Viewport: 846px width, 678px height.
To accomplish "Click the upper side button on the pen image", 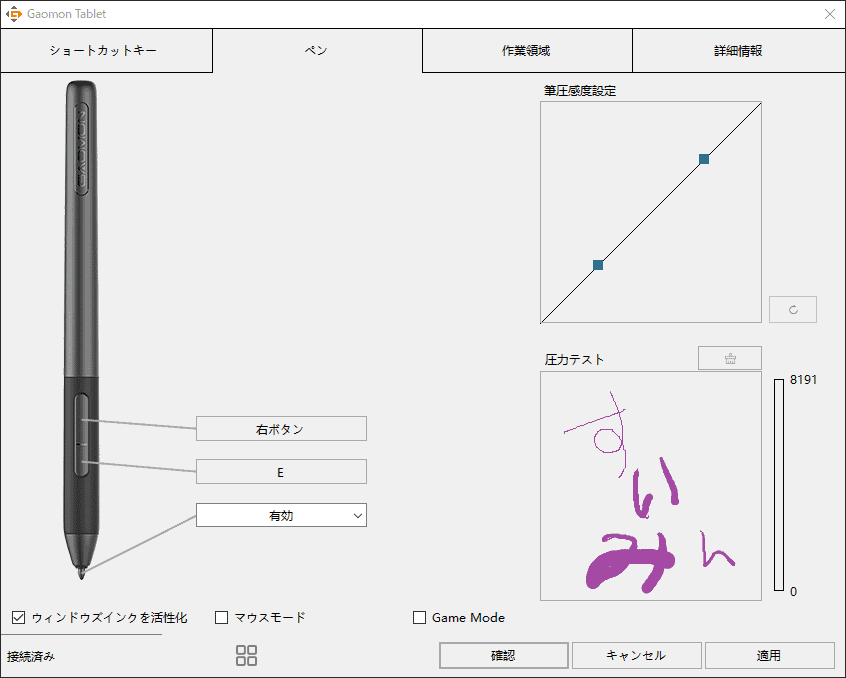I will (x=81, y=419).
